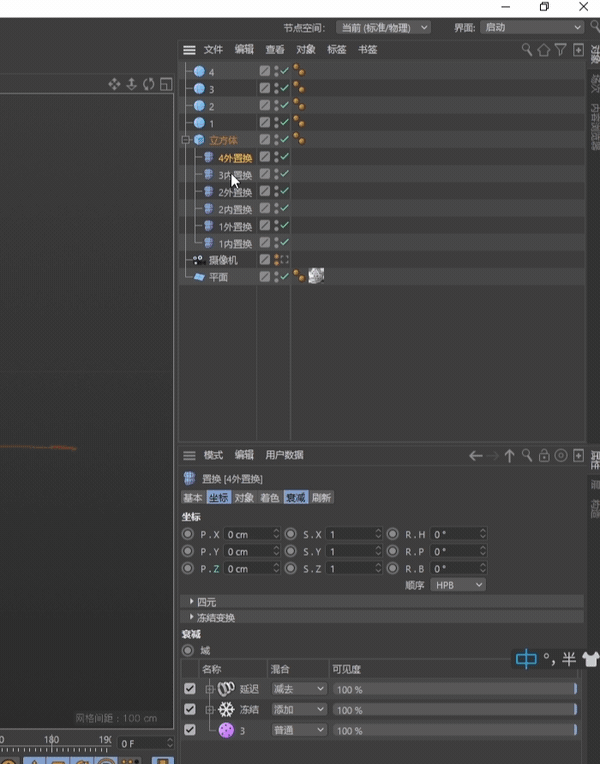This screenshot has width=600, height=764.
Task: Expand the 延迟 field layer node
Action: [x=210, y=689]
